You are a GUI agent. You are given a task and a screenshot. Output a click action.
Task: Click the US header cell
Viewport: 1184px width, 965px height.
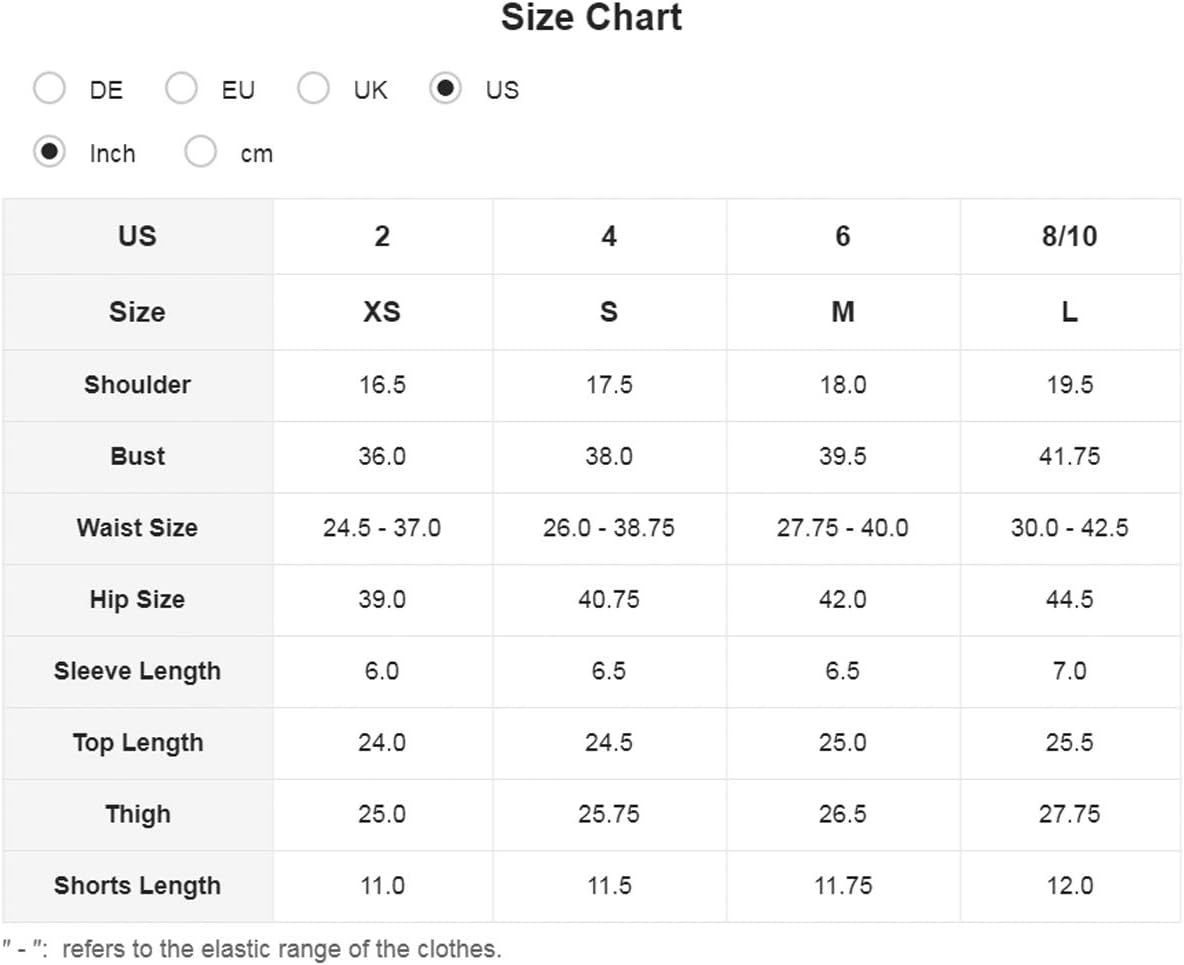click(137, 236)
